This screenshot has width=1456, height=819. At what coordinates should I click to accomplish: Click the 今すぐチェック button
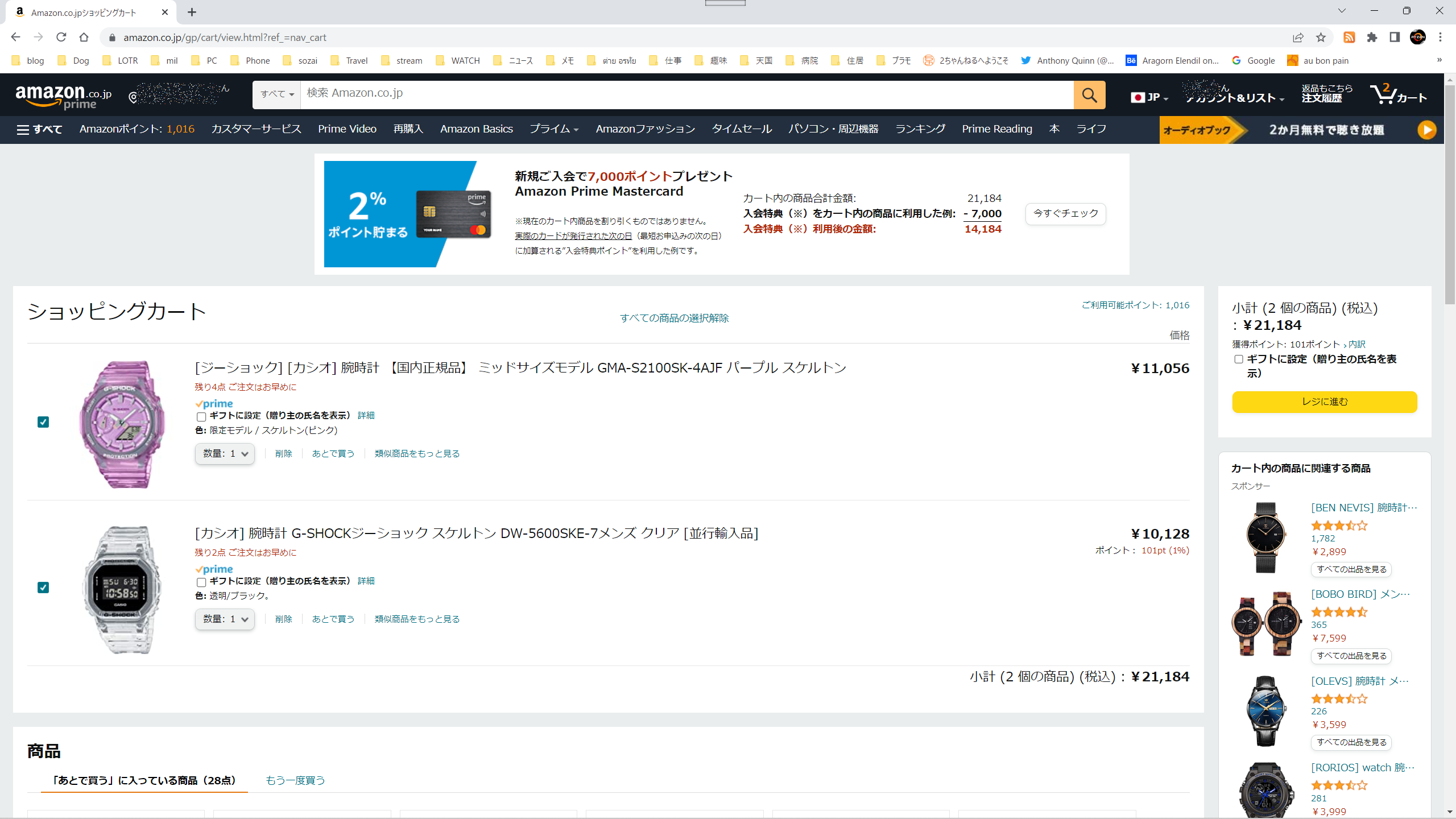coord(1065,213)
